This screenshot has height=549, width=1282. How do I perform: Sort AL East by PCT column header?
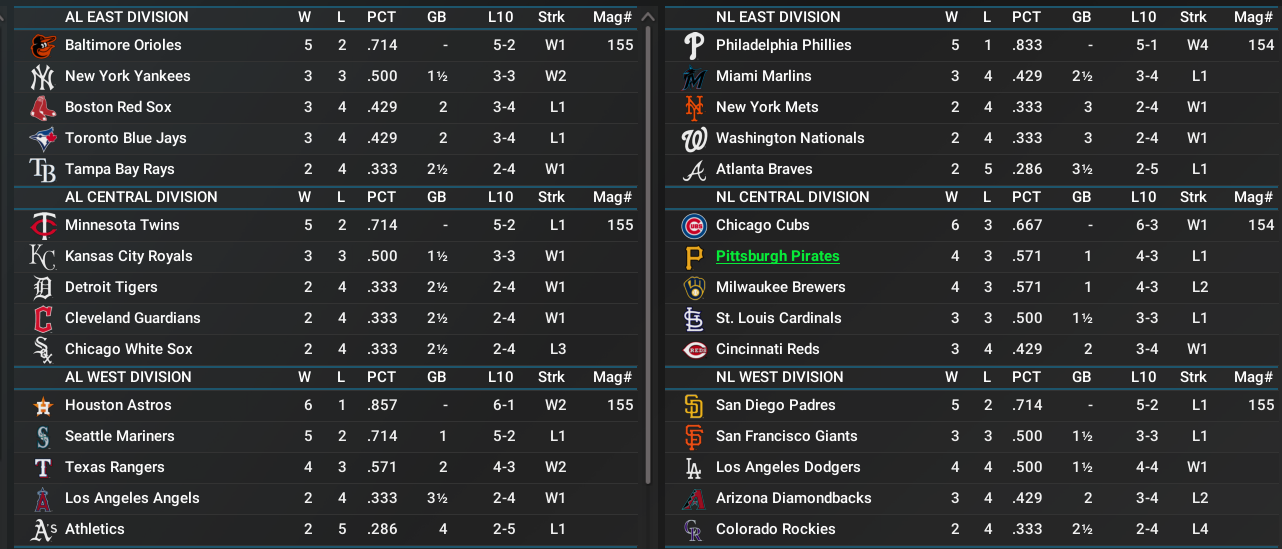click(381, 17)
